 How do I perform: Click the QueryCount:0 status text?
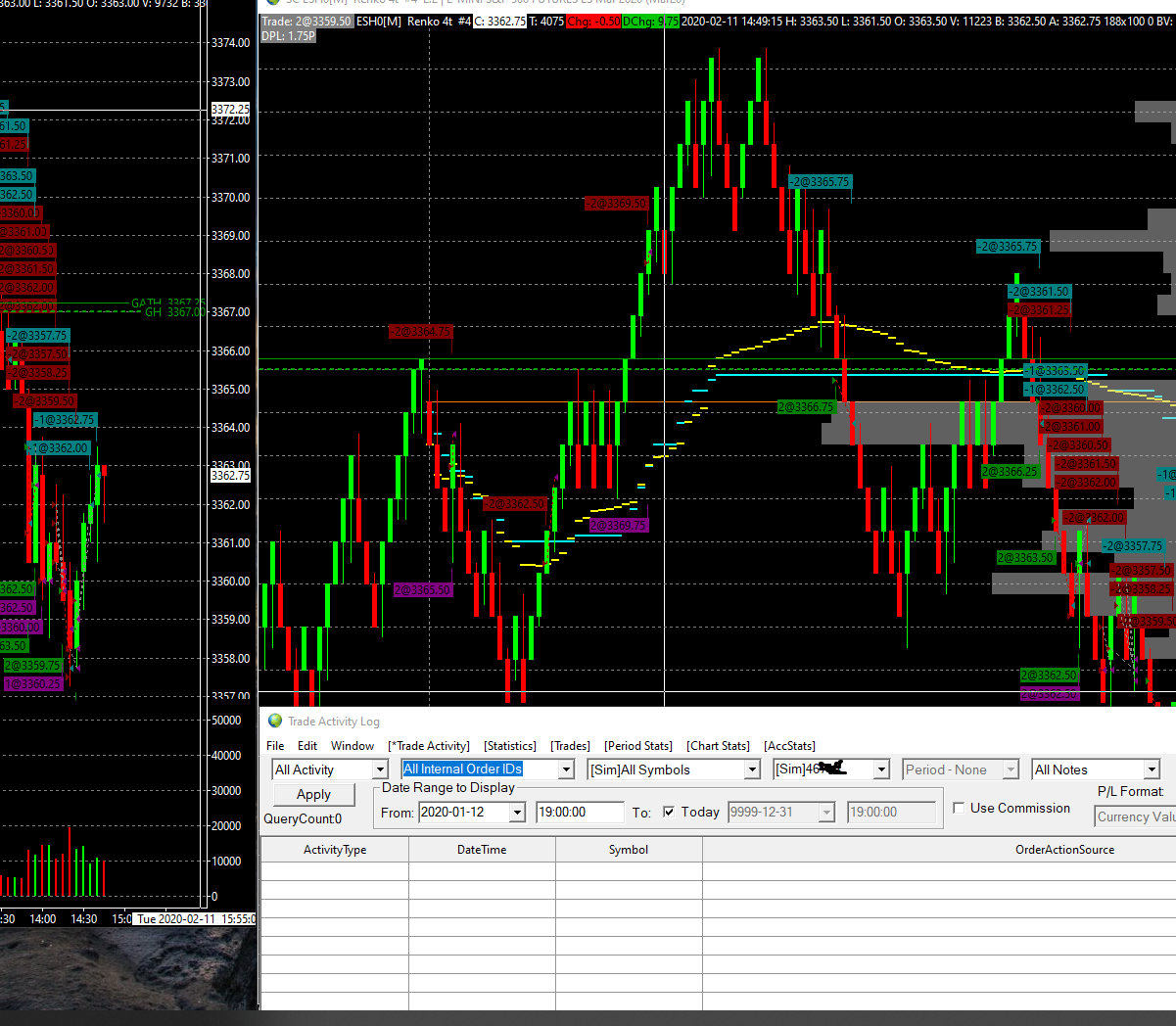[x=303, y=819]
